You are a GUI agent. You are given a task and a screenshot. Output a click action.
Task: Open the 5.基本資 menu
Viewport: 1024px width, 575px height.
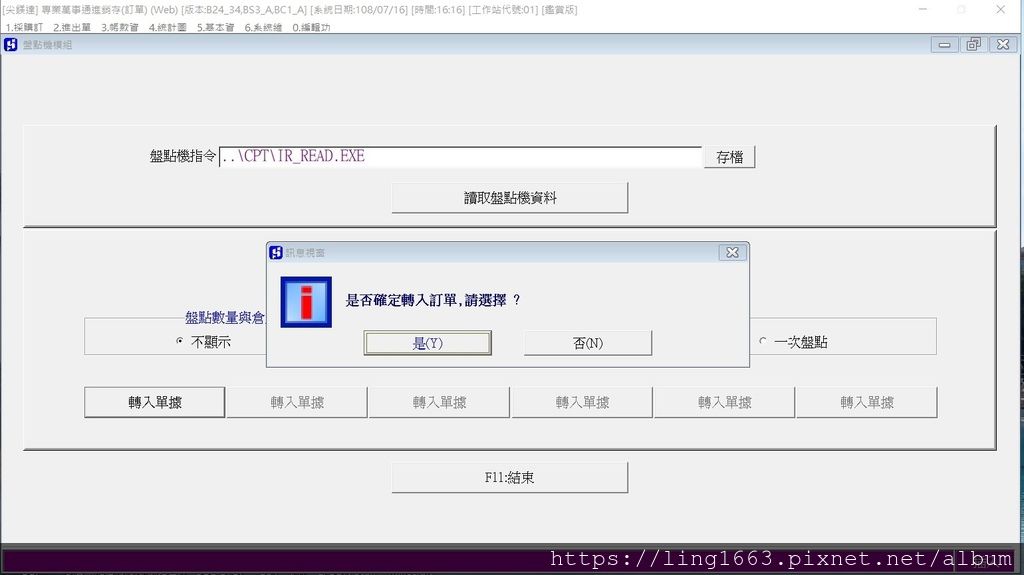click(216, 27)
